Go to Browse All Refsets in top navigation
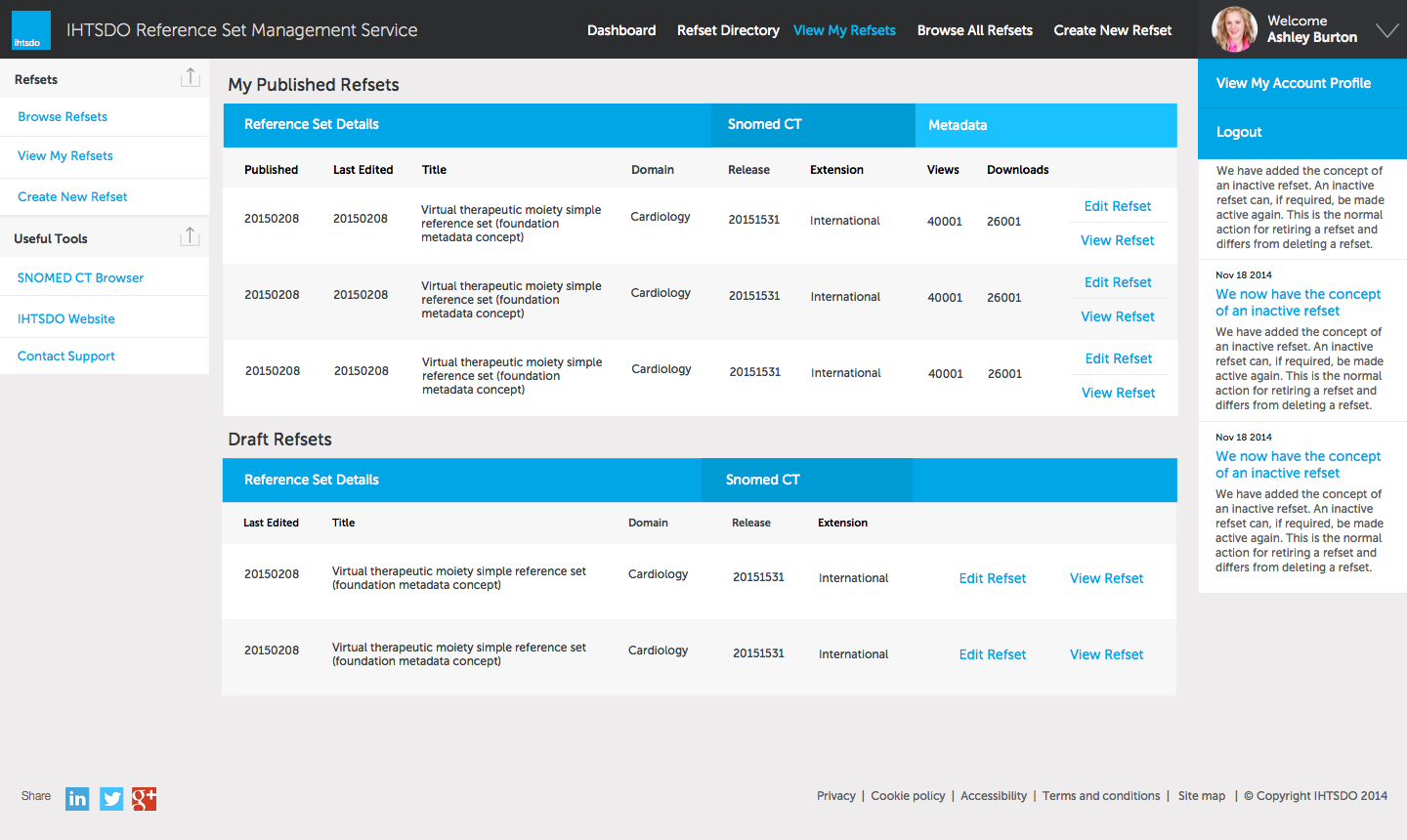This screenshot has height=840, width=1407. [x=975, y=30]
